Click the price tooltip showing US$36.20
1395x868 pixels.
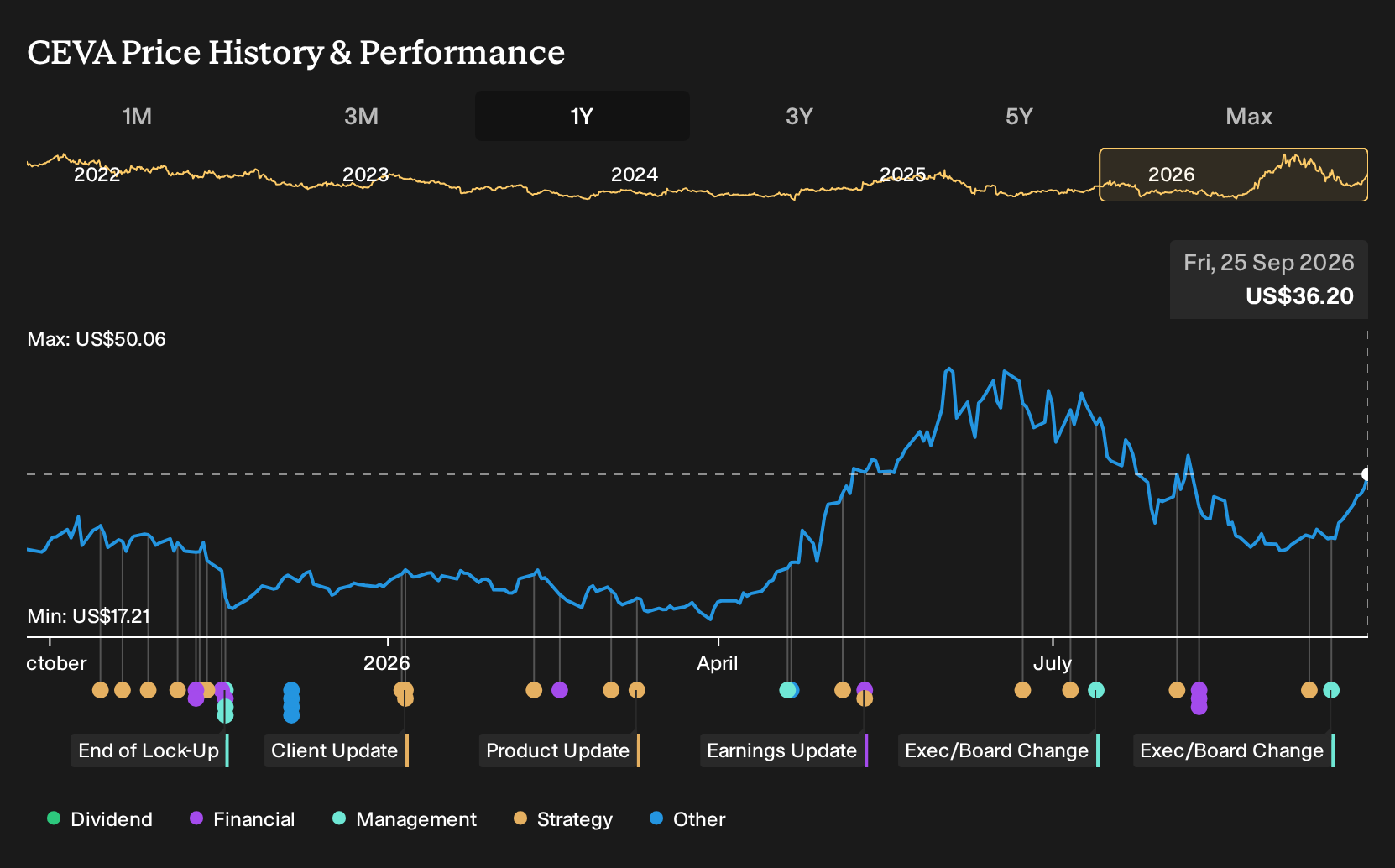click(1269, 280)
